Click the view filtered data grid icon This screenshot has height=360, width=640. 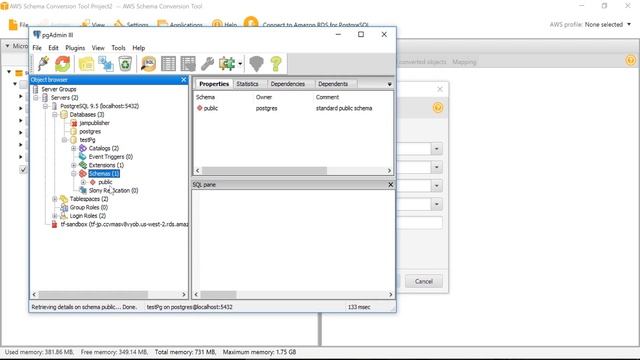coord(188,64)
